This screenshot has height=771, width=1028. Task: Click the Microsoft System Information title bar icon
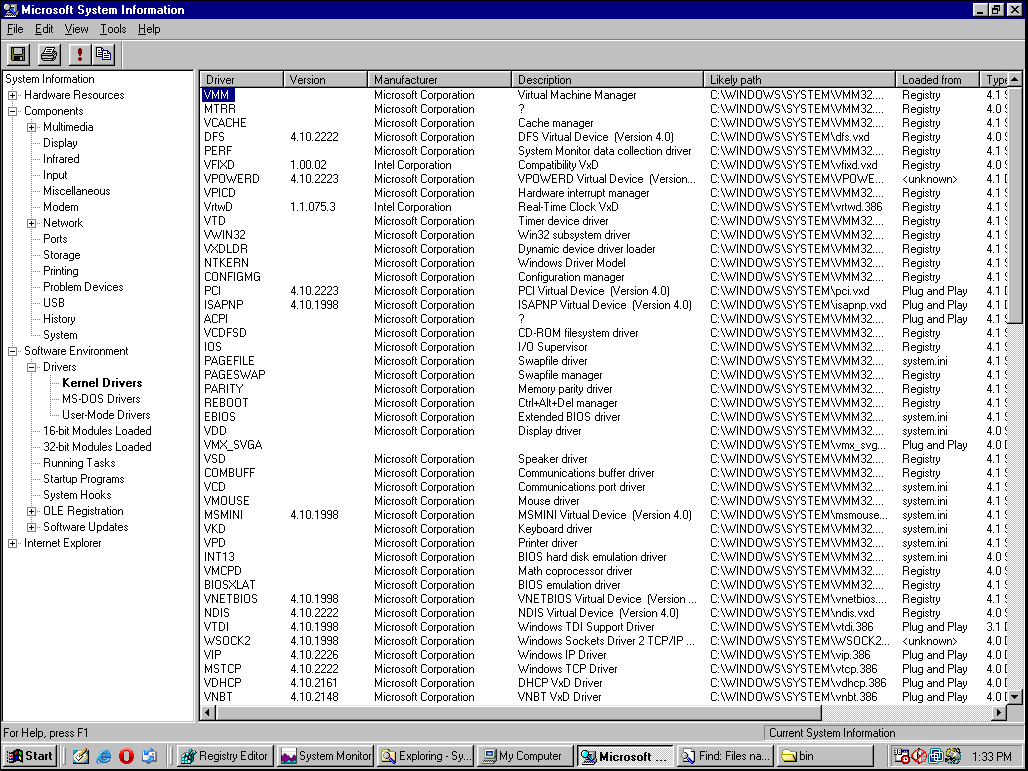(x=10, y=10)
